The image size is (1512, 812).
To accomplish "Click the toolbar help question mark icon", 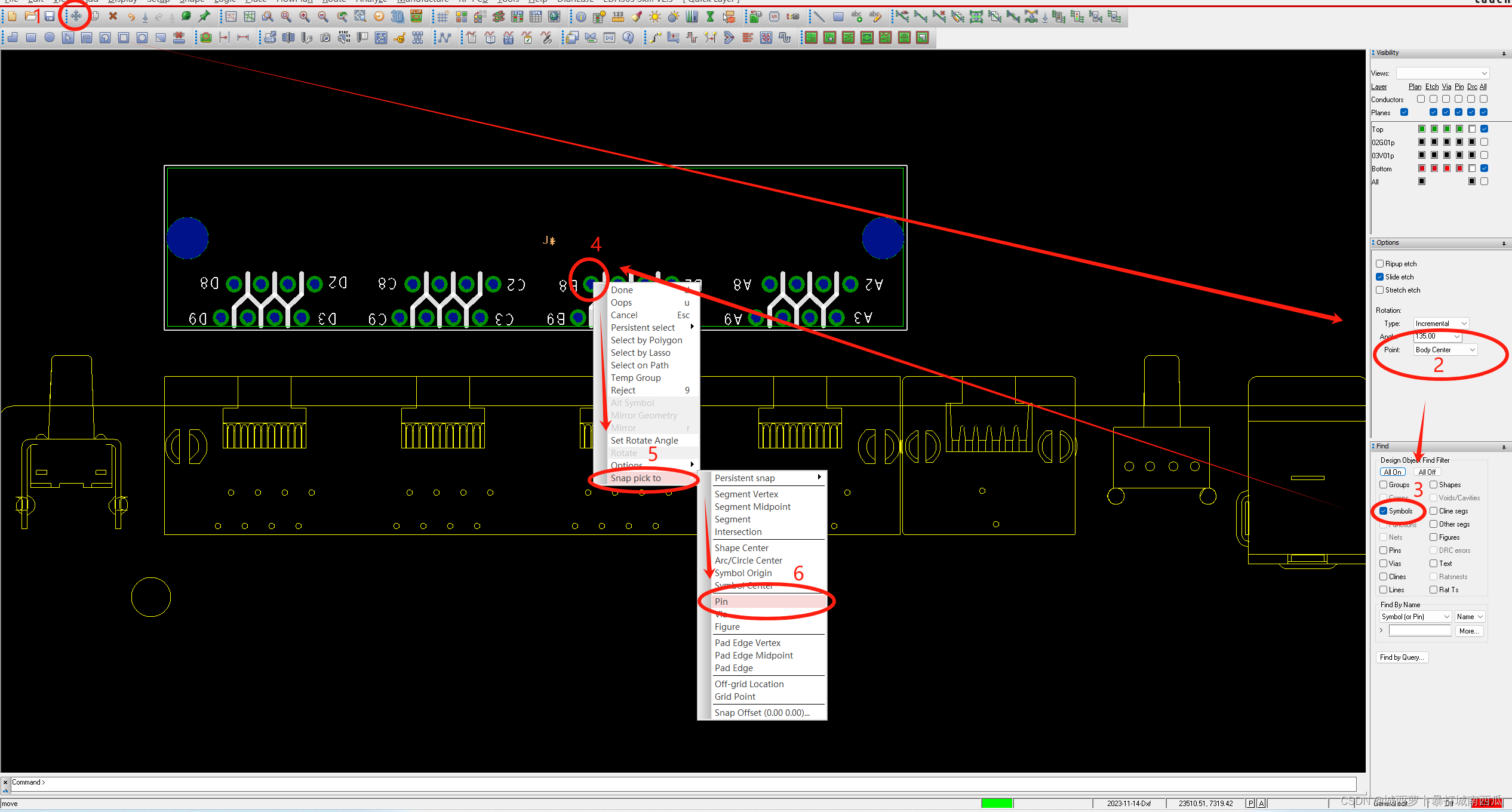I will [628, 38].
